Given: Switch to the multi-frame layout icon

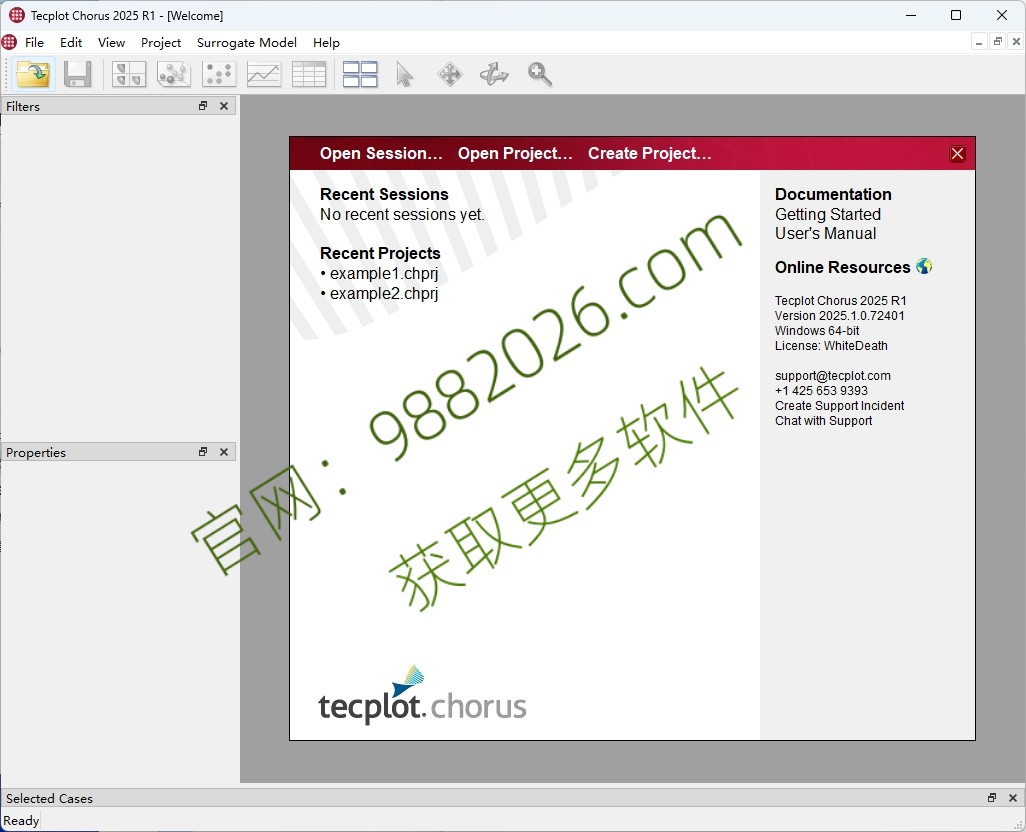Looking at the screenshot, I should (x=360, y=74).
